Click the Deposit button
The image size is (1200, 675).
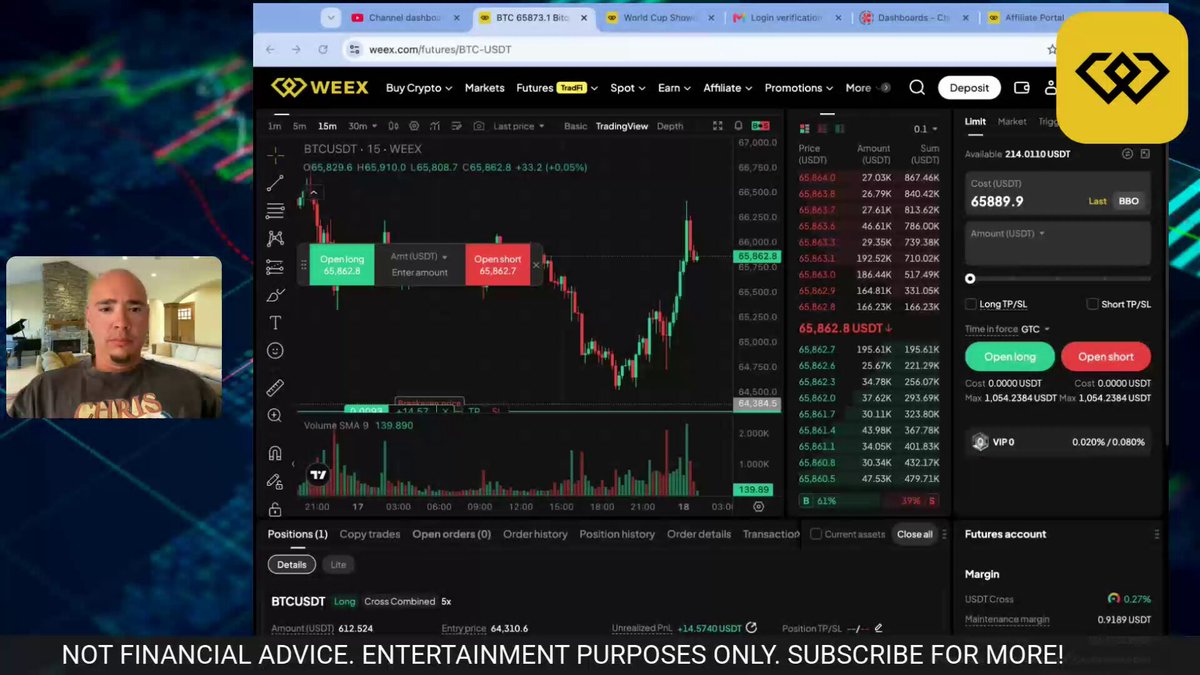969,88
